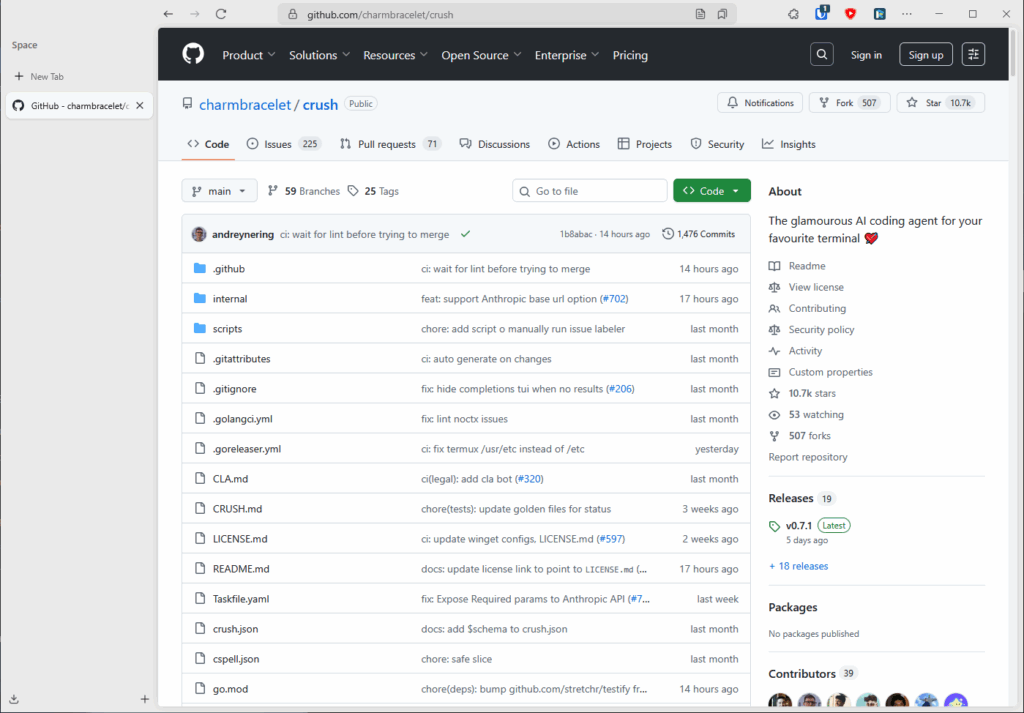Reload the page with refresh icon

pyautogui.click(x=221, y=14)
